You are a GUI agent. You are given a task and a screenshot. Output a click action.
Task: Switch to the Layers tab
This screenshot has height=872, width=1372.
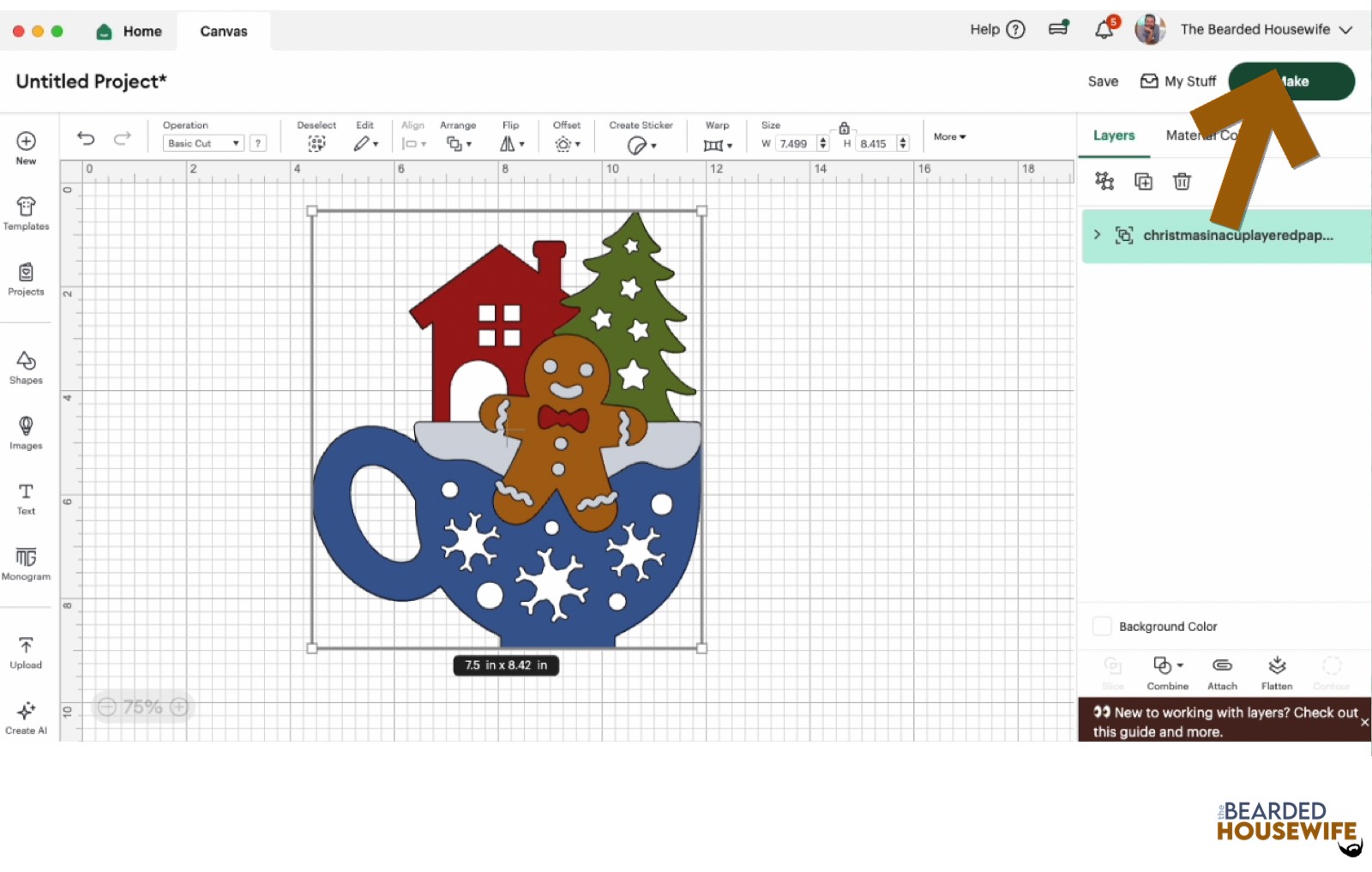[1113, 135]
